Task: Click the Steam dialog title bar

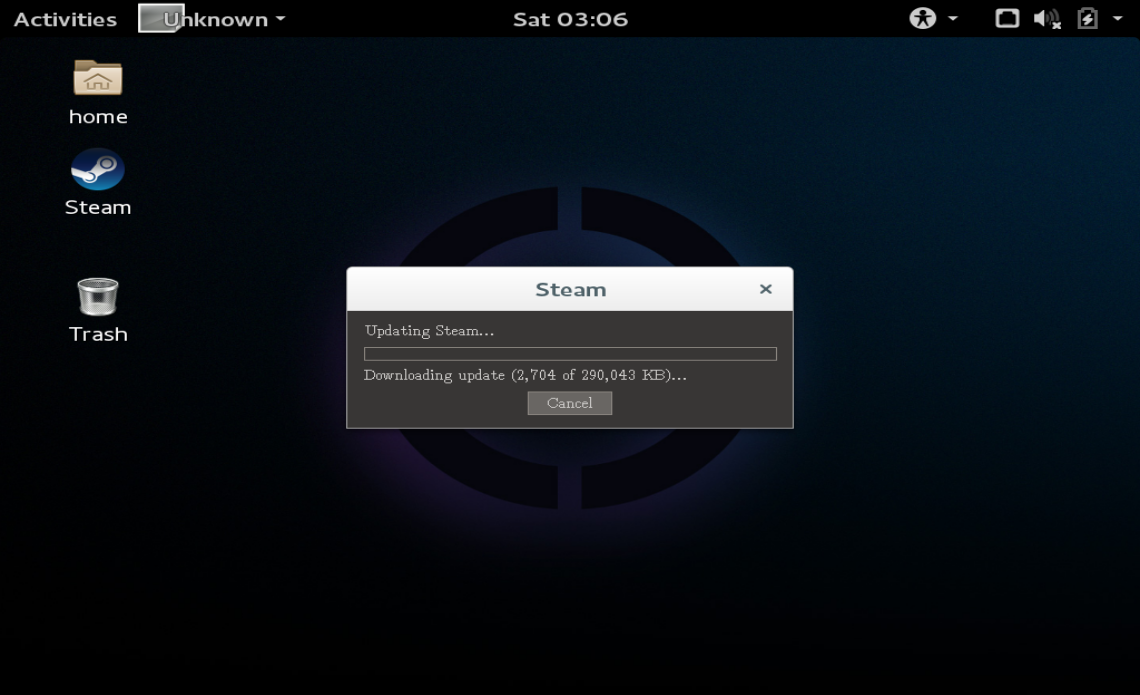Action: click(x=570, y=289)
